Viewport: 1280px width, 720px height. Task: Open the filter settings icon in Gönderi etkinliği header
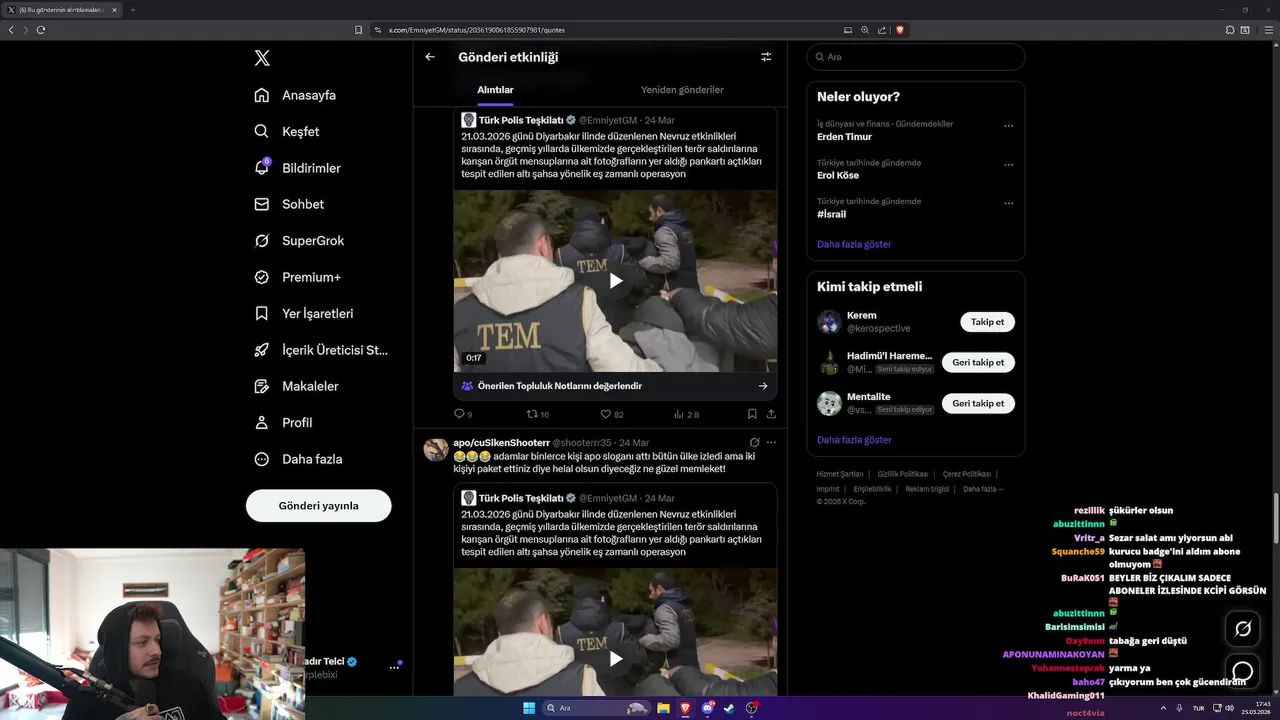pyautogui.click(x=766, y=57)
